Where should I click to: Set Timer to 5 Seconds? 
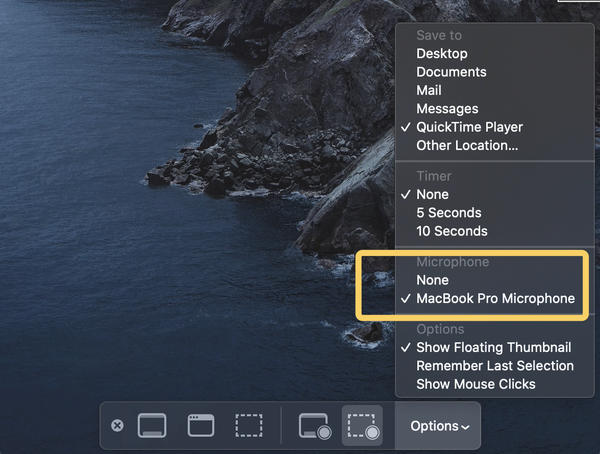[495, 213]
